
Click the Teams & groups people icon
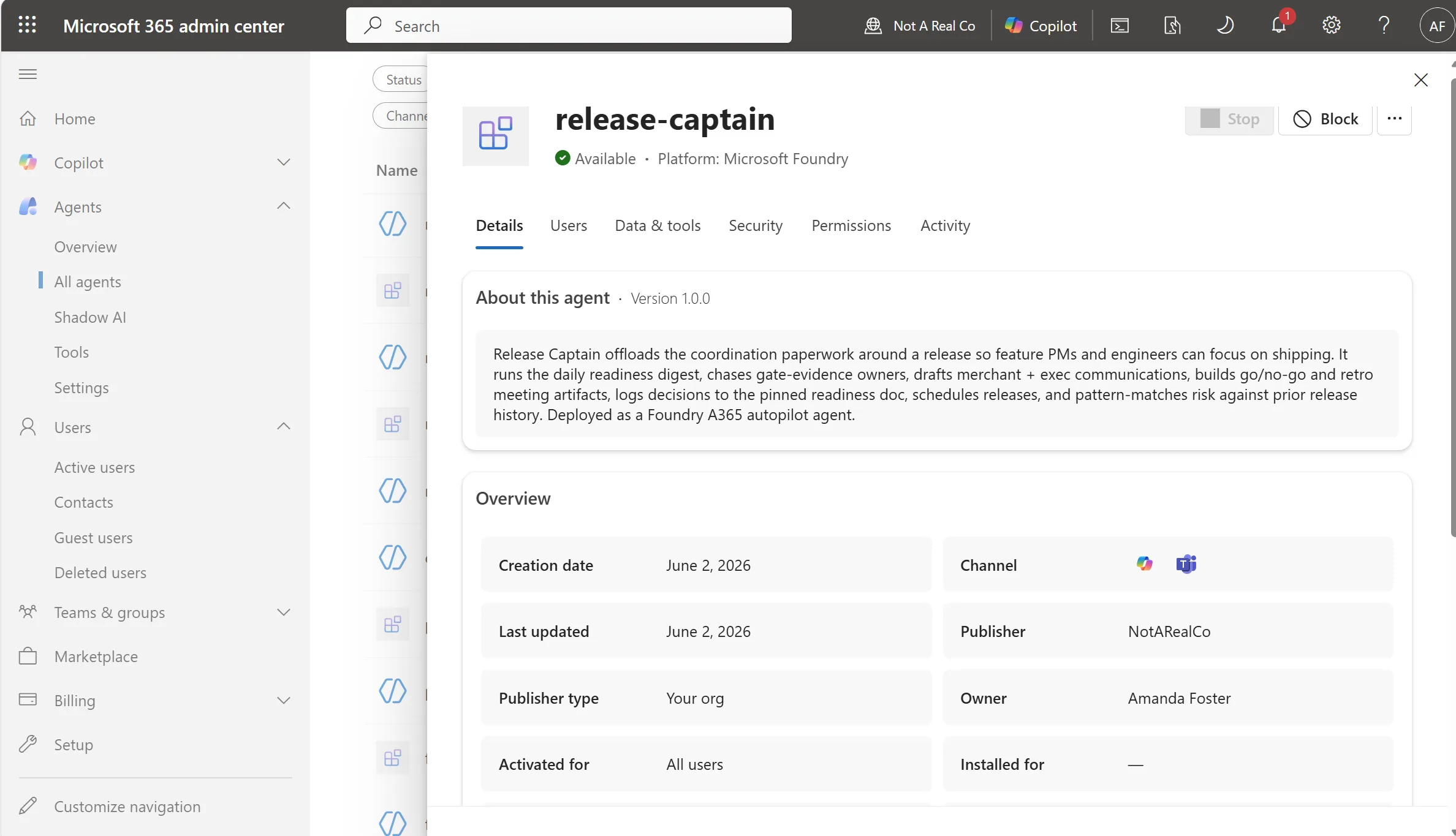(28, 612)
